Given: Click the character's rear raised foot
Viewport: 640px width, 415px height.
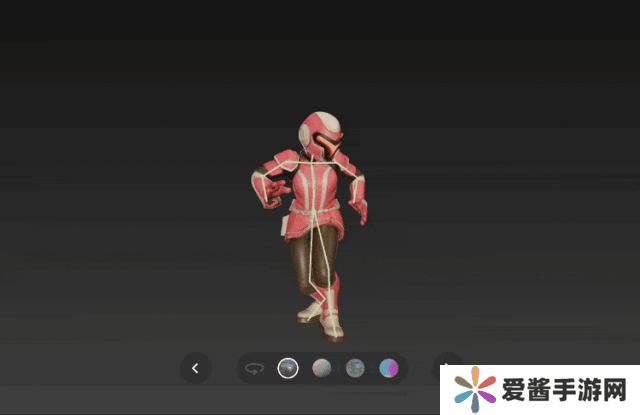Looking at the screenshot, I should click(309, 314).
